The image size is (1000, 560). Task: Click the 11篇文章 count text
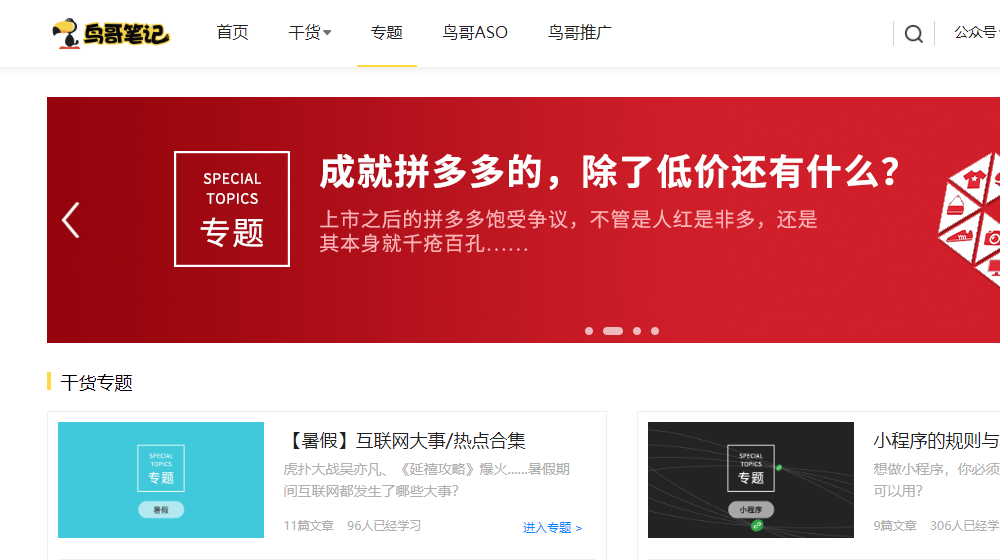[309, 526]
